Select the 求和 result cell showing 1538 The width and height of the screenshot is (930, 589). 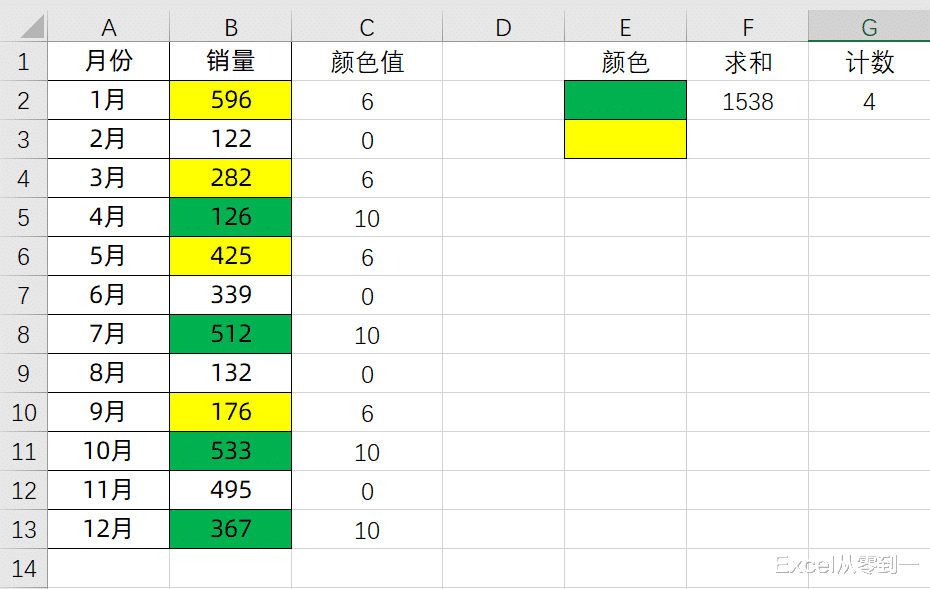click(747, 101)
